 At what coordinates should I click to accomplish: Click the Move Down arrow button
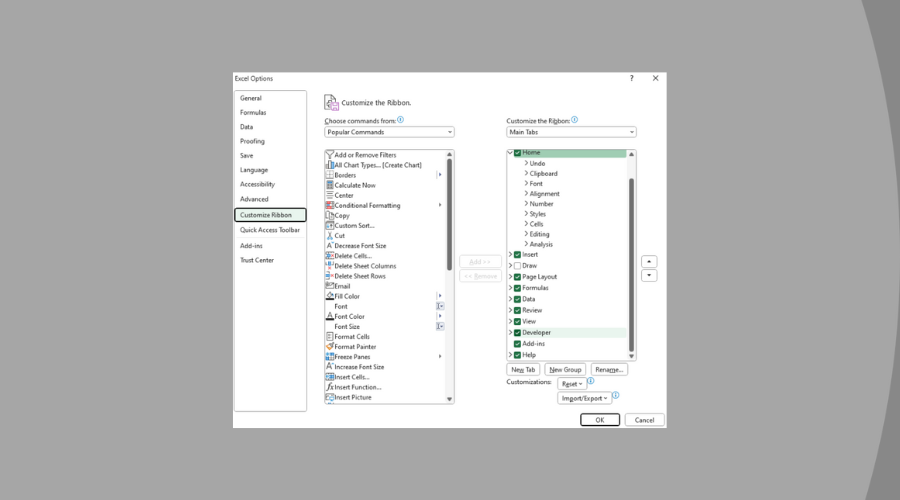pos(649,276)
